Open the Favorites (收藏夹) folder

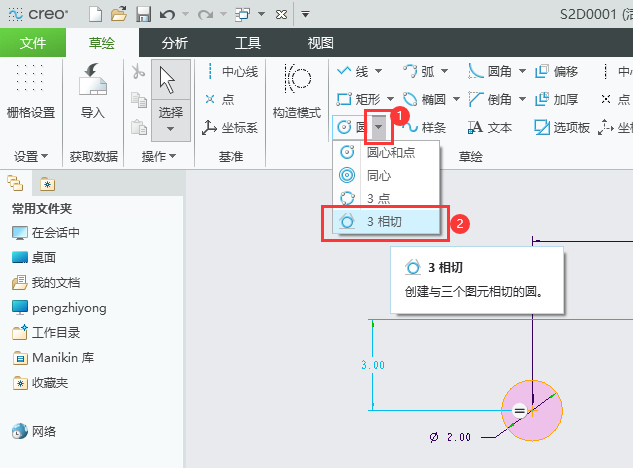click(40, 383)
